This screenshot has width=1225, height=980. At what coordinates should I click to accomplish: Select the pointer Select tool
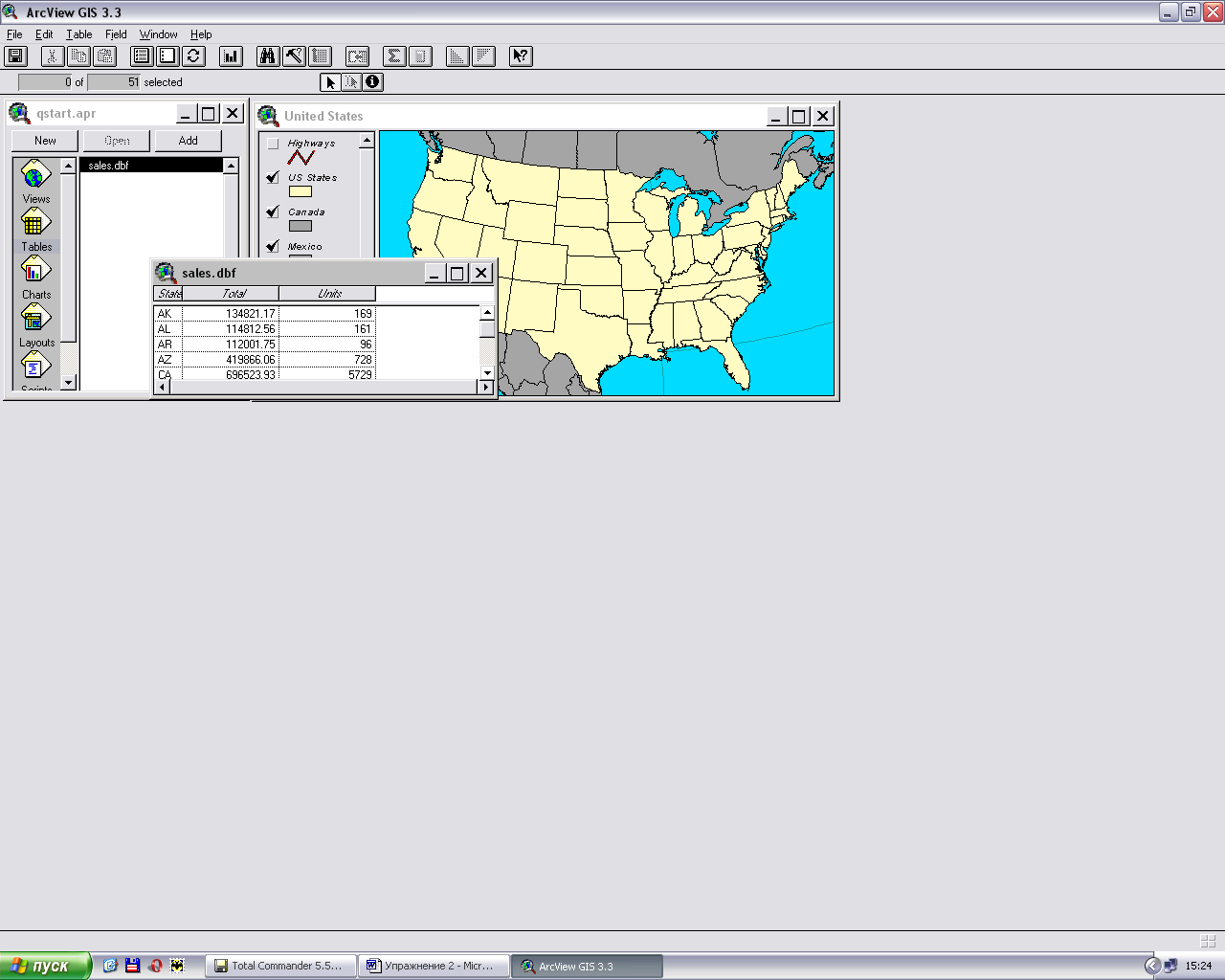pyautogui.click(x=330, y=82)
